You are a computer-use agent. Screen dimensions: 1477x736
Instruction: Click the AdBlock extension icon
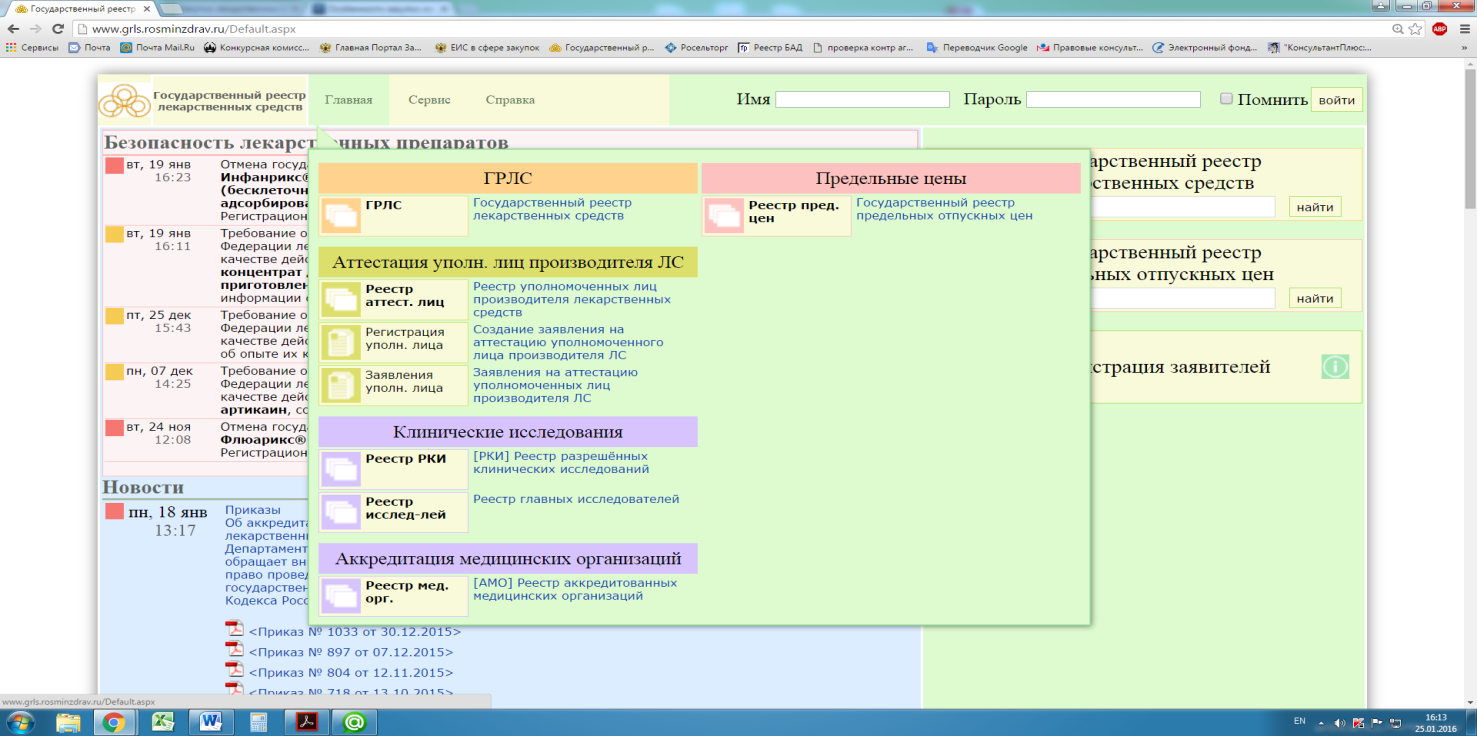click(1439, 29)
